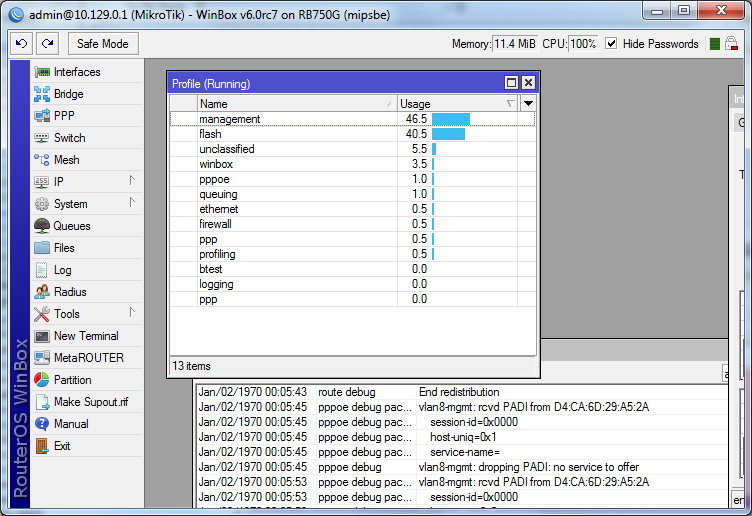Open the Mesh icon in sidebar

pos(42,160)
